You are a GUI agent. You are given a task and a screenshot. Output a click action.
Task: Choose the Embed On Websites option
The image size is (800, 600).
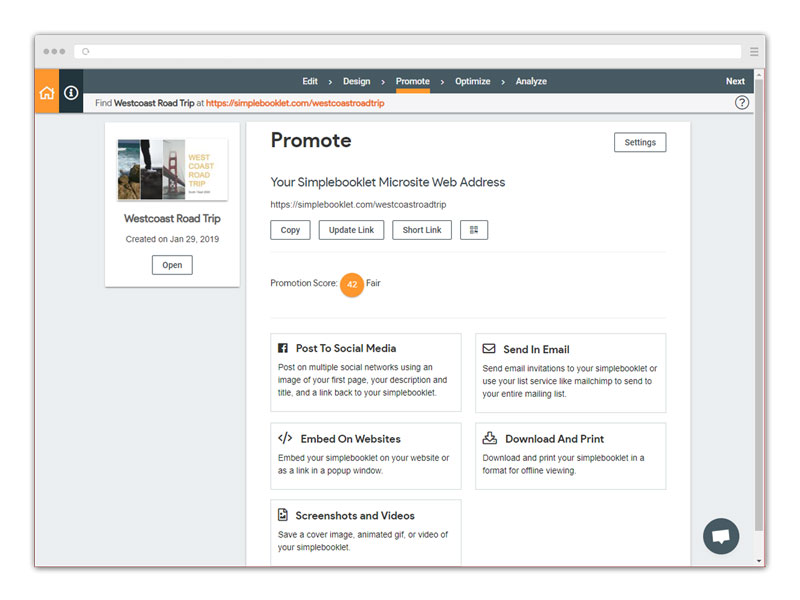click(x=366, y=455)
